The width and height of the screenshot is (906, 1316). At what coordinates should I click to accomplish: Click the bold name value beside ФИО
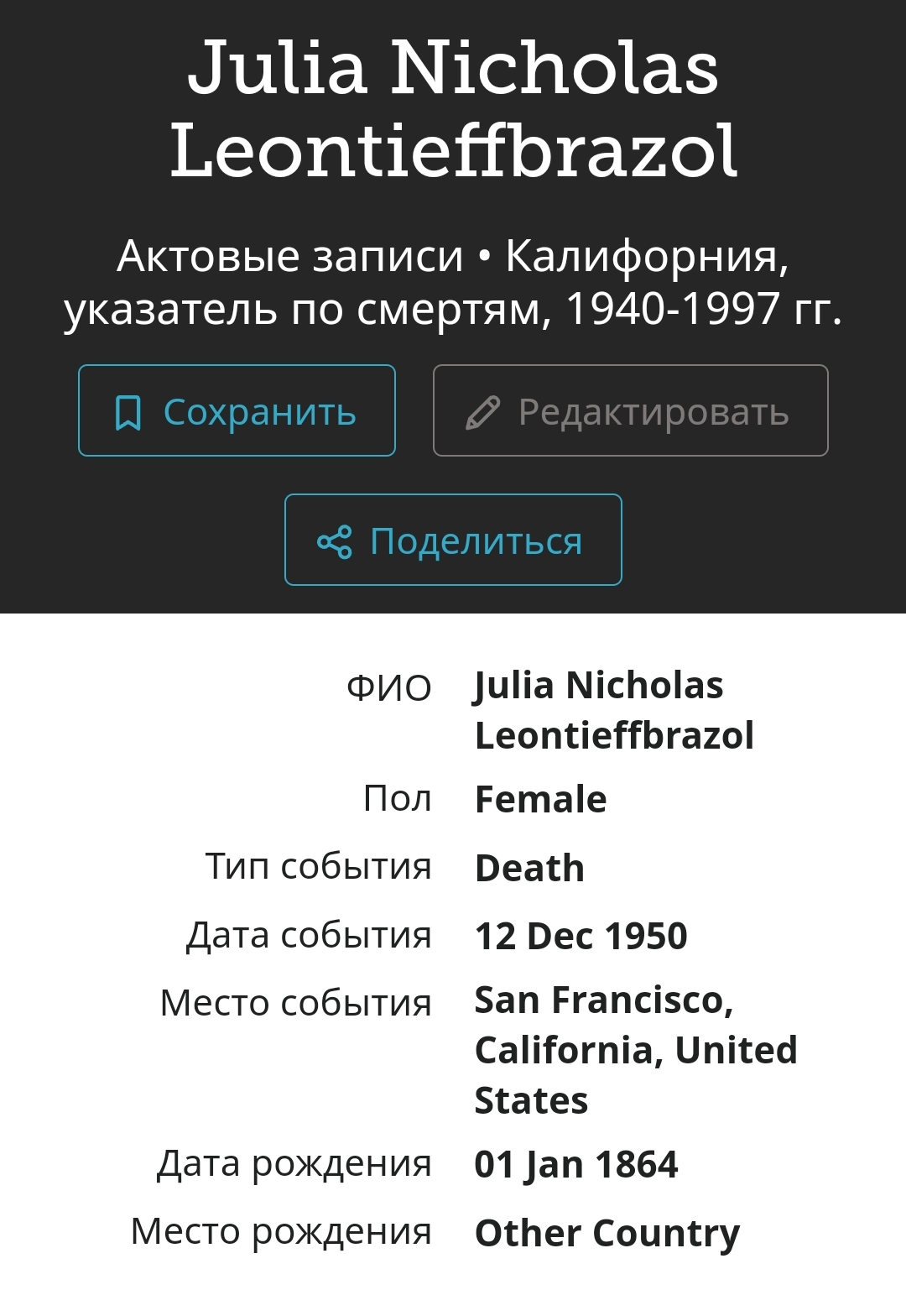[x=613, y=710]
